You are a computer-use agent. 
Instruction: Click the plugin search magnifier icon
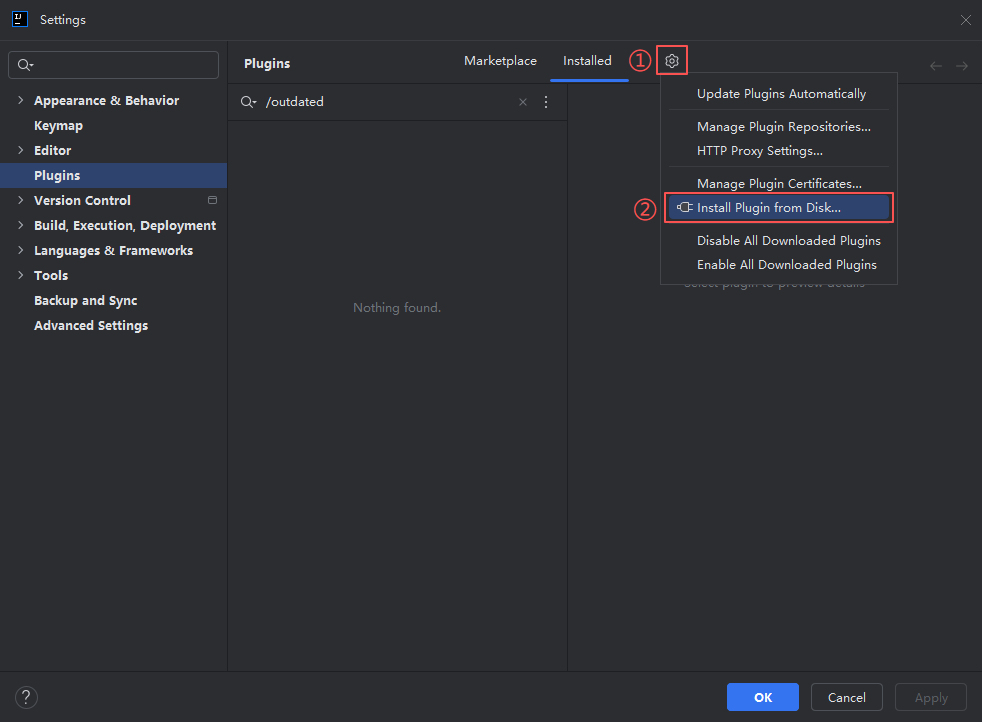[248, 102]
